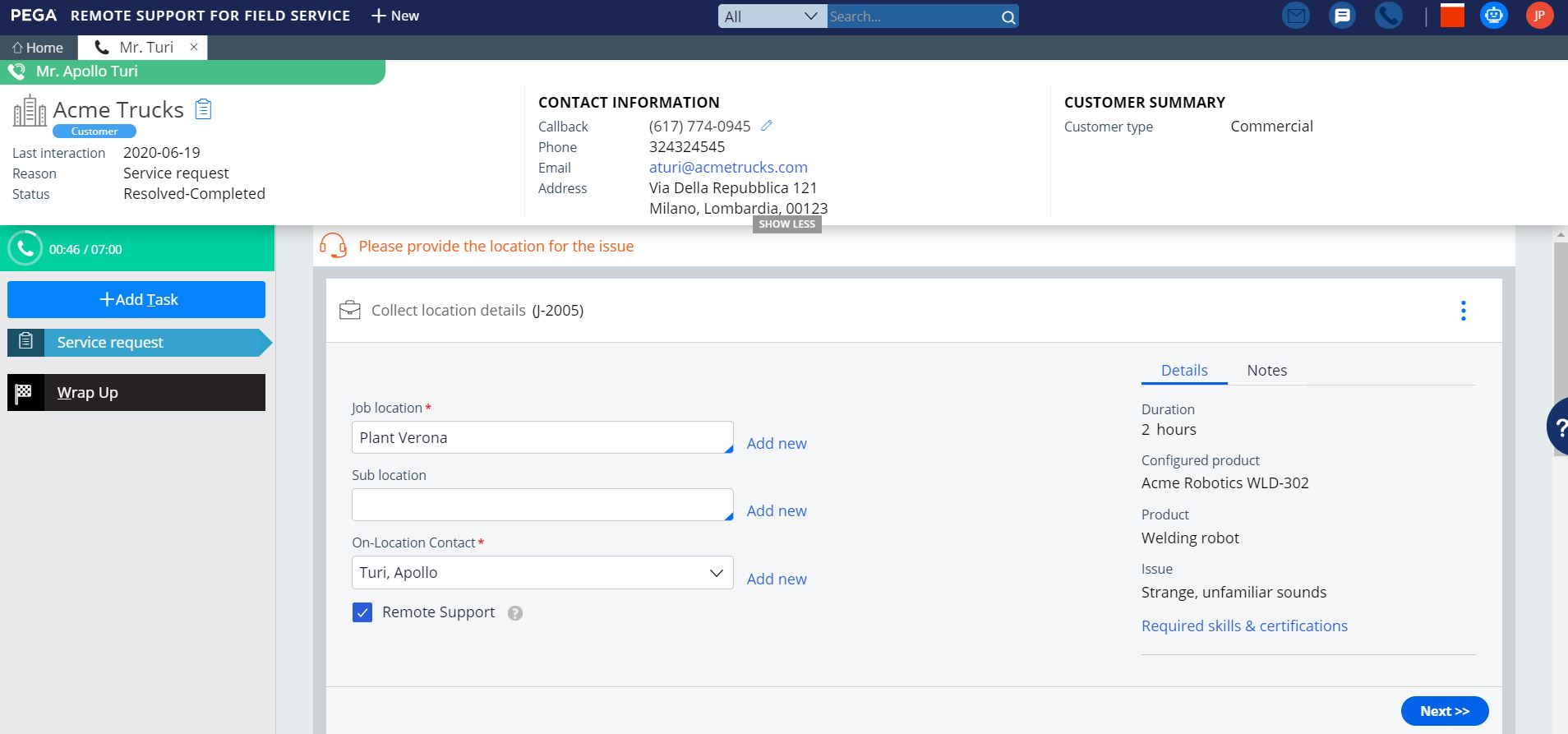
Task: Click the Next >> button
Action: [x=1445, y=711]
